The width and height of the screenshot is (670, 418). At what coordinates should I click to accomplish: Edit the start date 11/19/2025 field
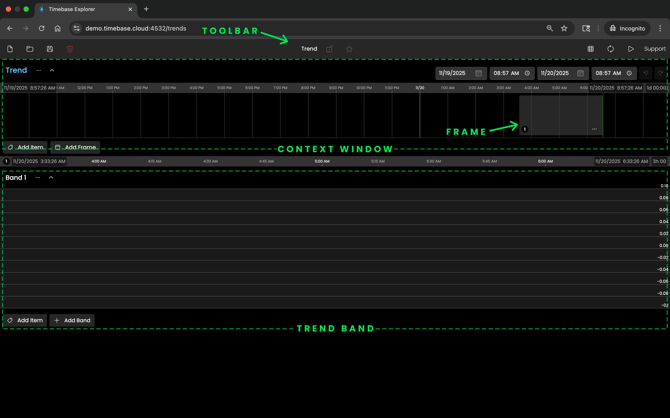461,73
